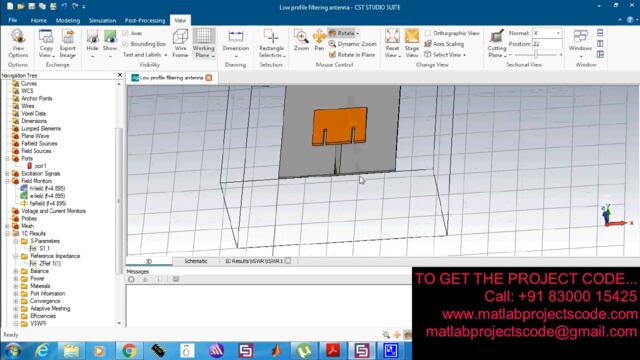
Task: Activate the Rotate mouse mode
Action: pyautogui.click(x=344, y=33)
